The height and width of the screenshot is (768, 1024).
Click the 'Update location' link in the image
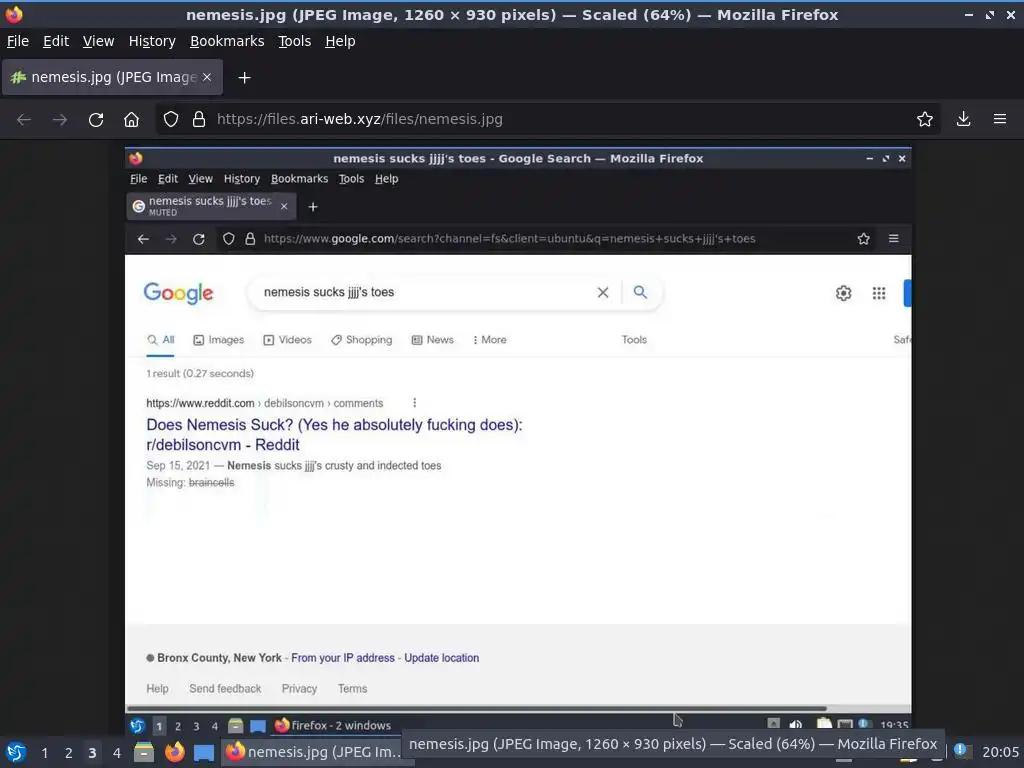pos(441,658)
